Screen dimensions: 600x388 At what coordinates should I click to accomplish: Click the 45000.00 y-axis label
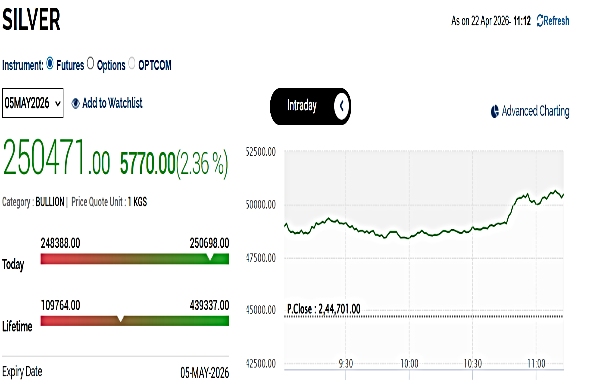pos(261,310)
